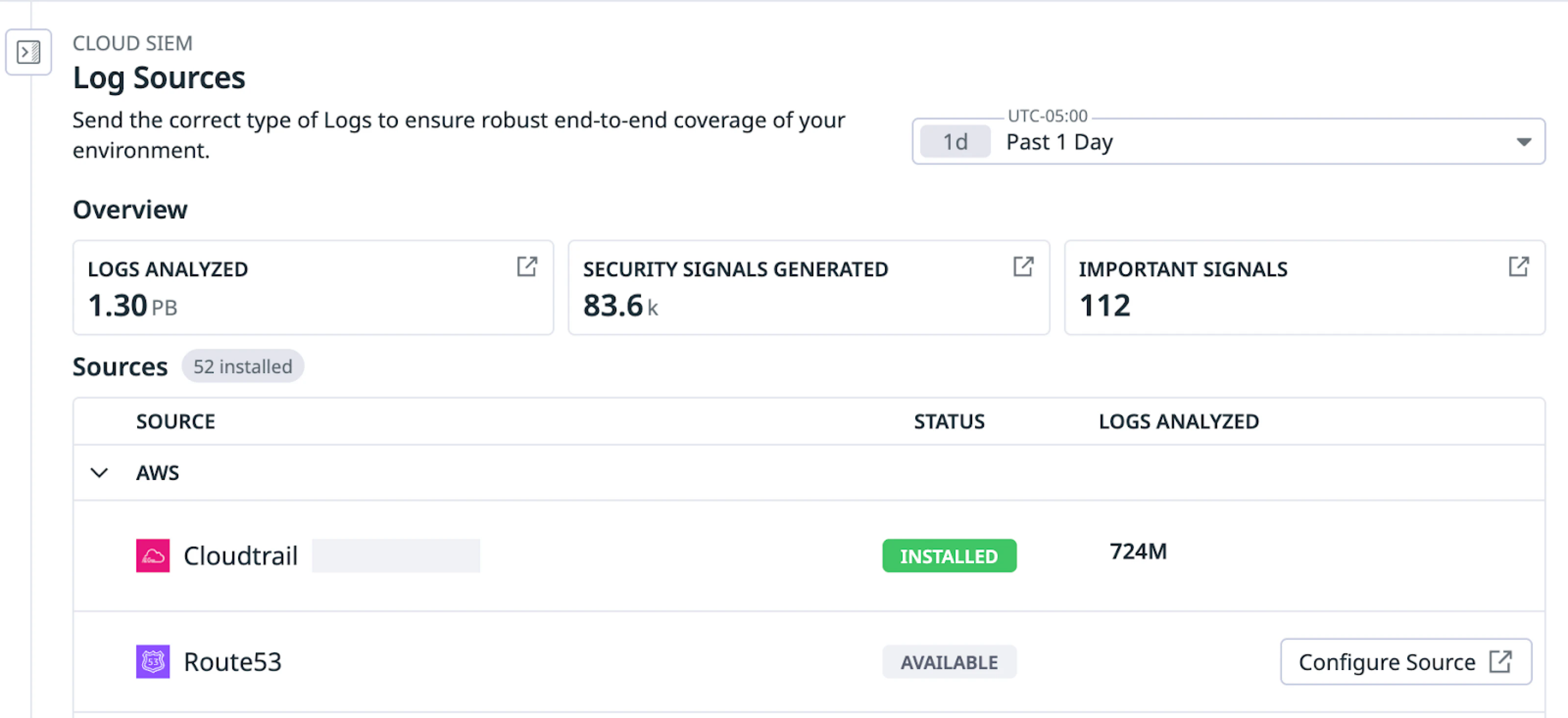The height and width of the screenshot is (718, 1568).
Task: Click the Route53 purple shield icon
Action: pos(153,661)
